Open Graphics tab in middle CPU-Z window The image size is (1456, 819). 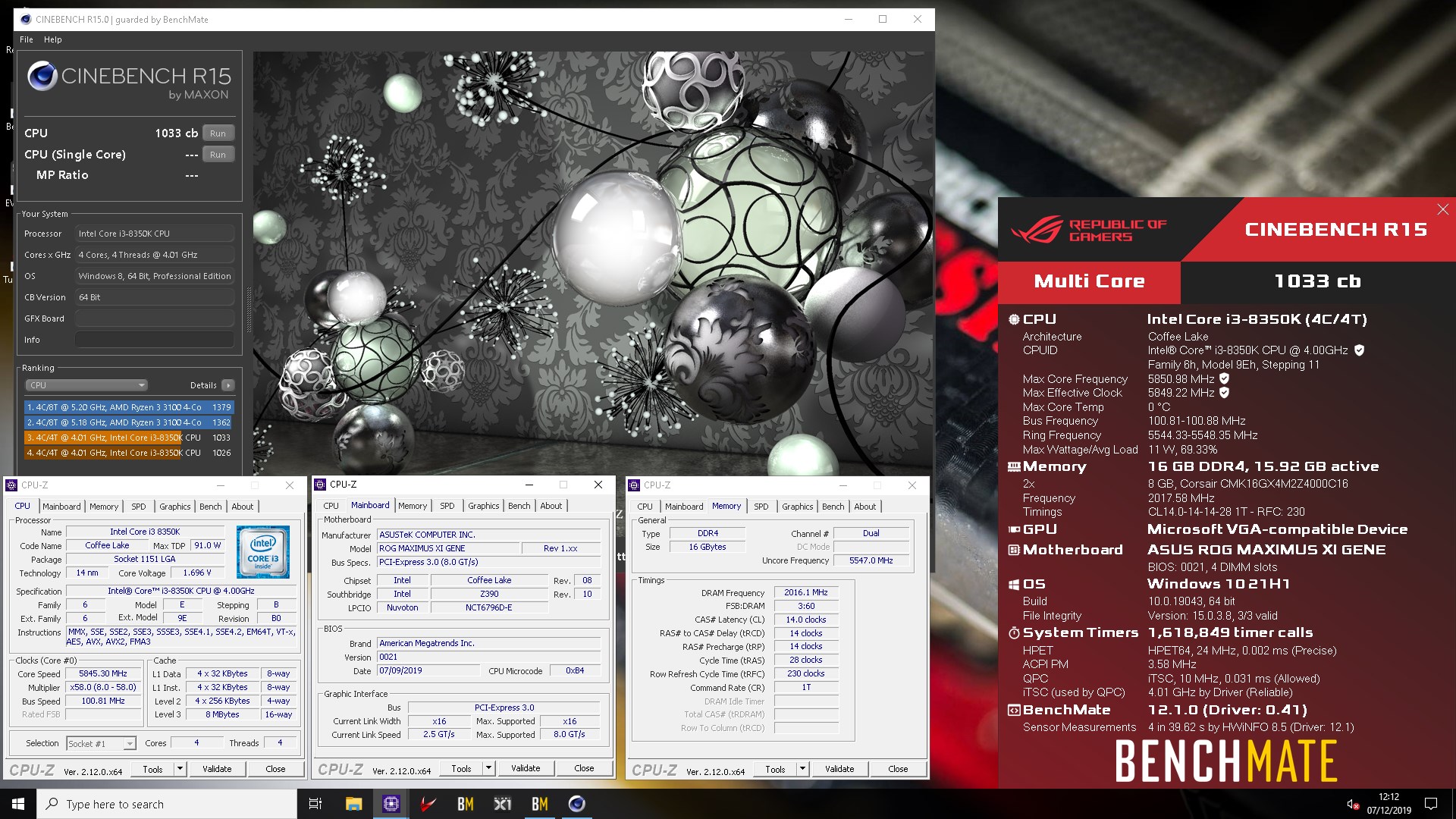(x=484, y=506)
